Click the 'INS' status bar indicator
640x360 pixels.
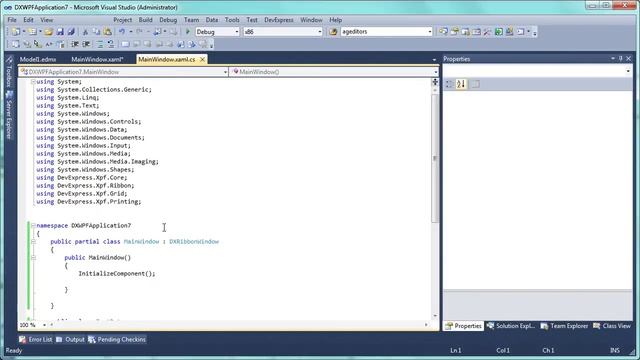coord(615,350)
